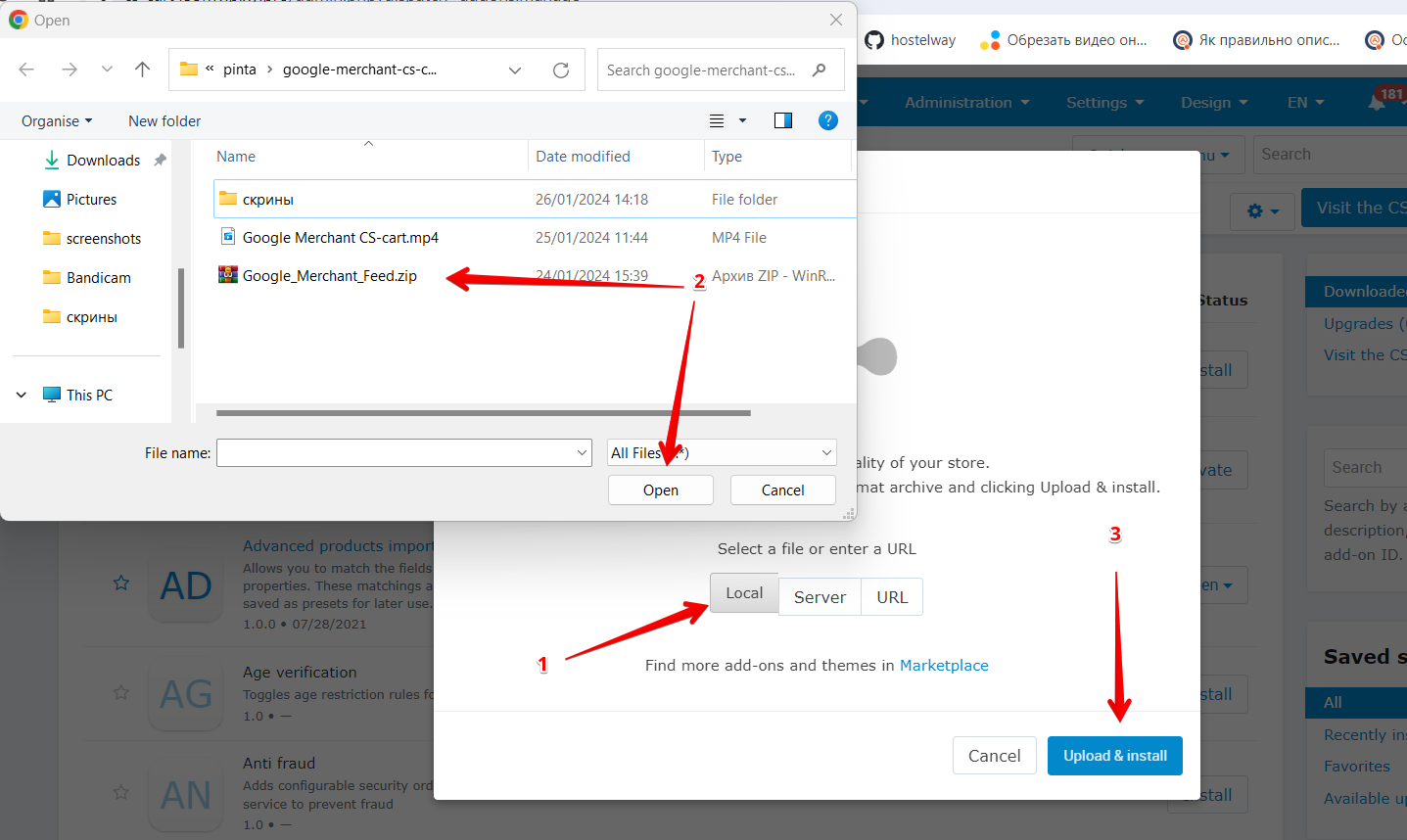Refresh the folder listing
This screenshot has height=840, width=1407.
[x=561, y=70]
